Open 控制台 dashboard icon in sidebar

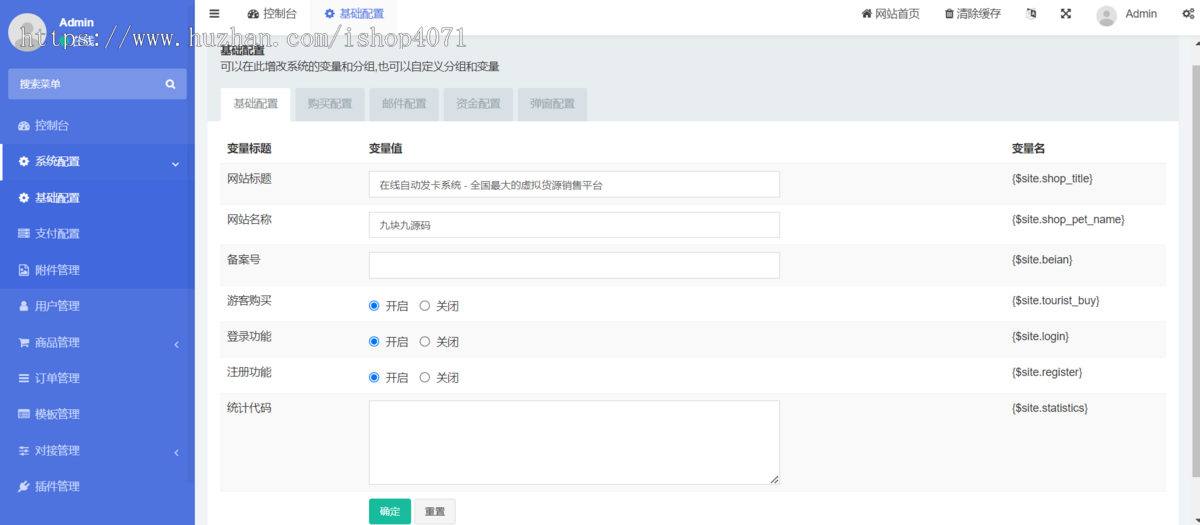tap(24, 126)
